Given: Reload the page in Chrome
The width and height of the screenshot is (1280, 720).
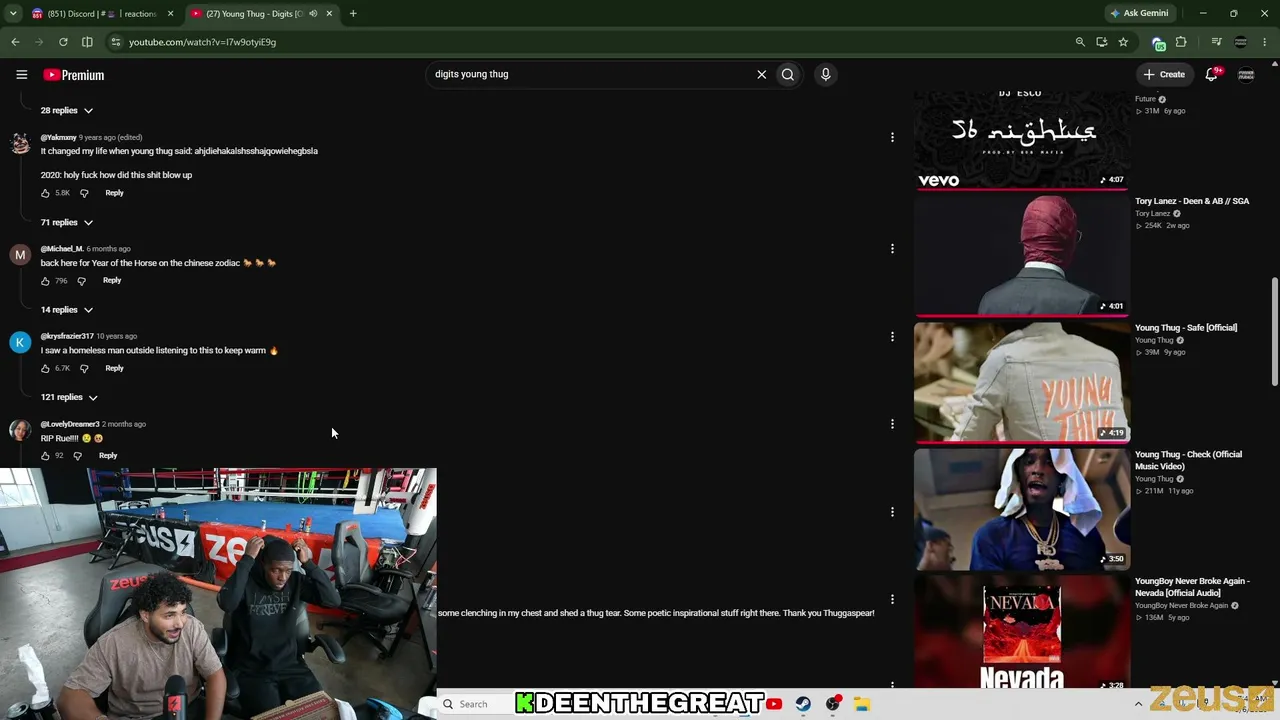Looking at the screenshot, I should 63,42.
